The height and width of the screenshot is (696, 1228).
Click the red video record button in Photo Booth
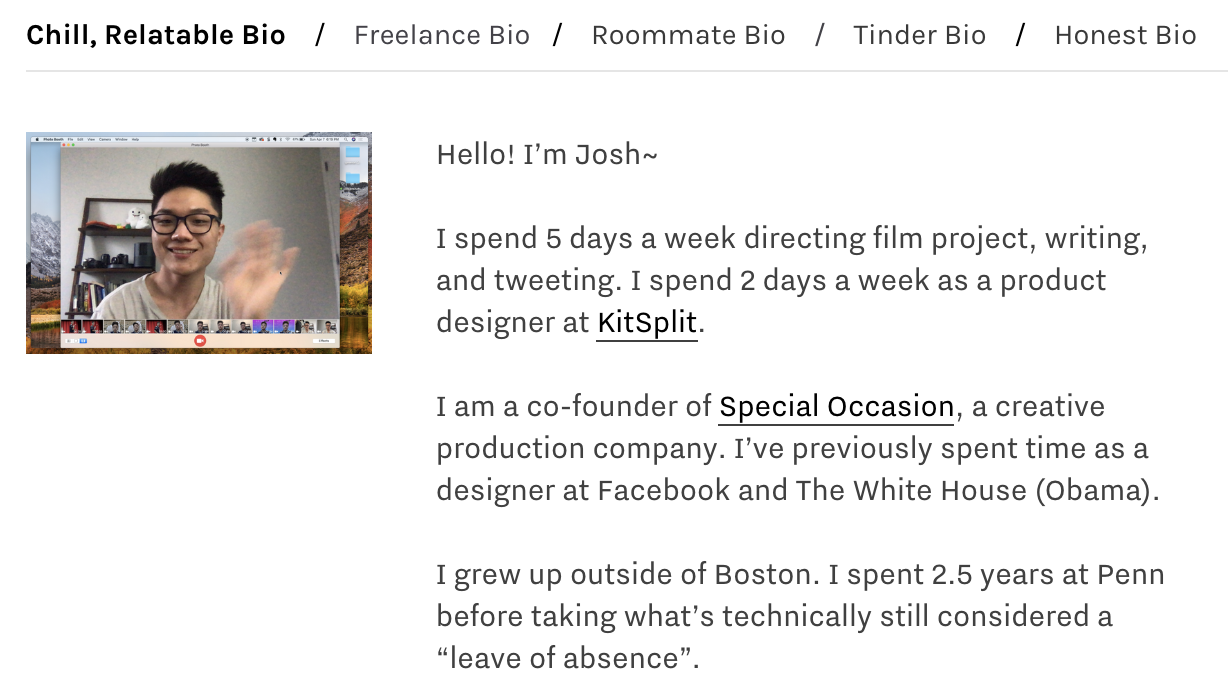pyautogui.click(x=200, y=341)
